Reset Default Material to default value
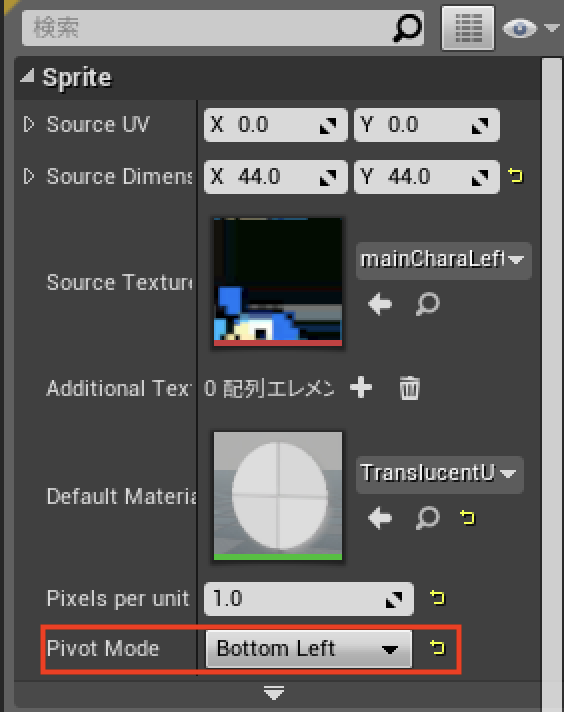564x712 pixels. coord(467,517)
